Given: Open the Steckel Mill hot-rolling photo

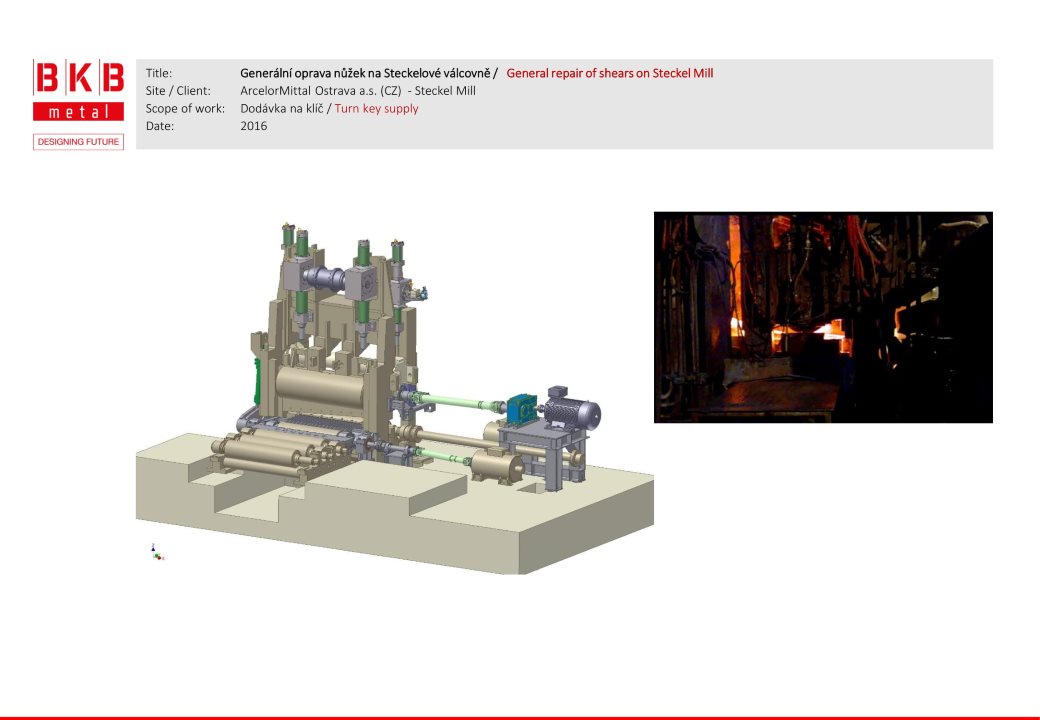Looking at the screenshot, I should point(822,317).
